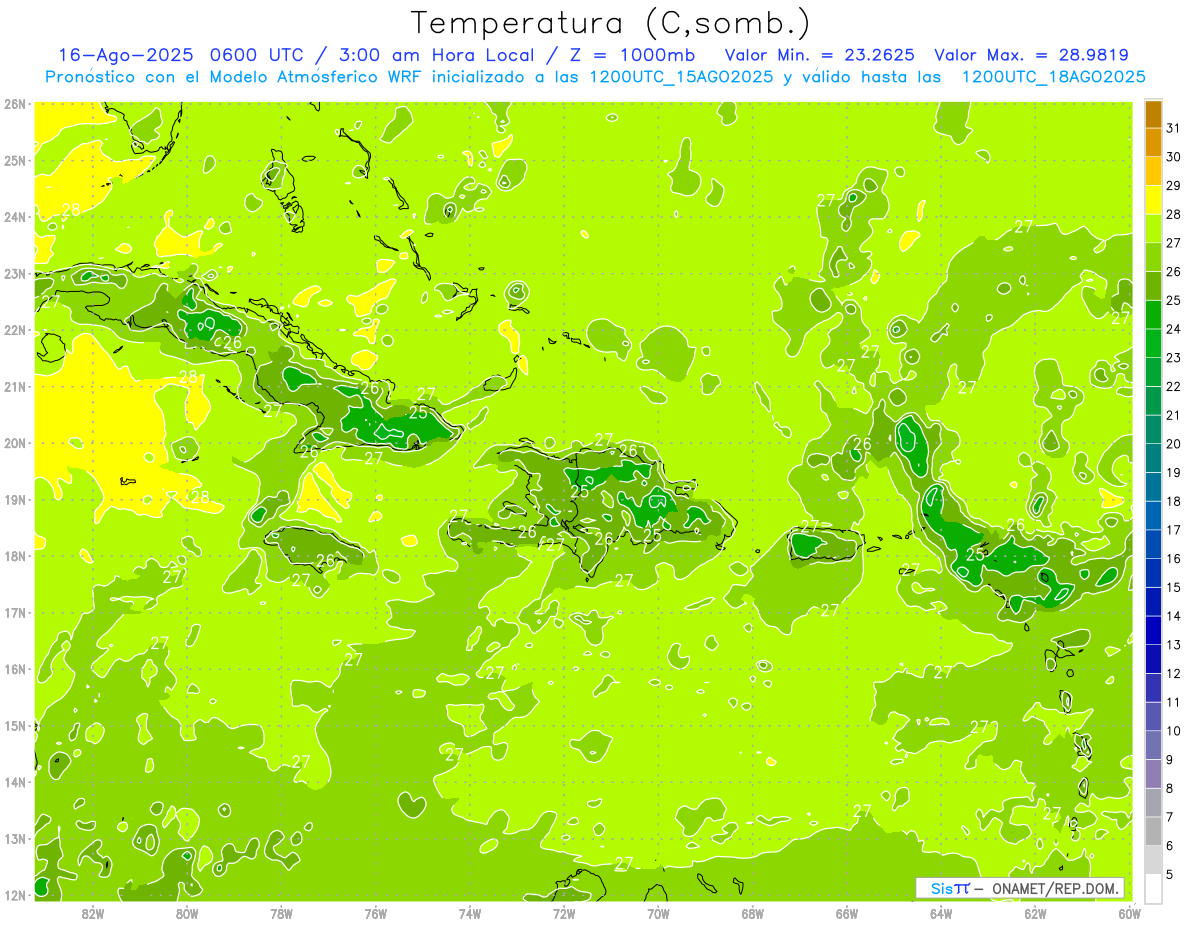
Task: Click the "24N" latitude label
Action: point(15,217)
